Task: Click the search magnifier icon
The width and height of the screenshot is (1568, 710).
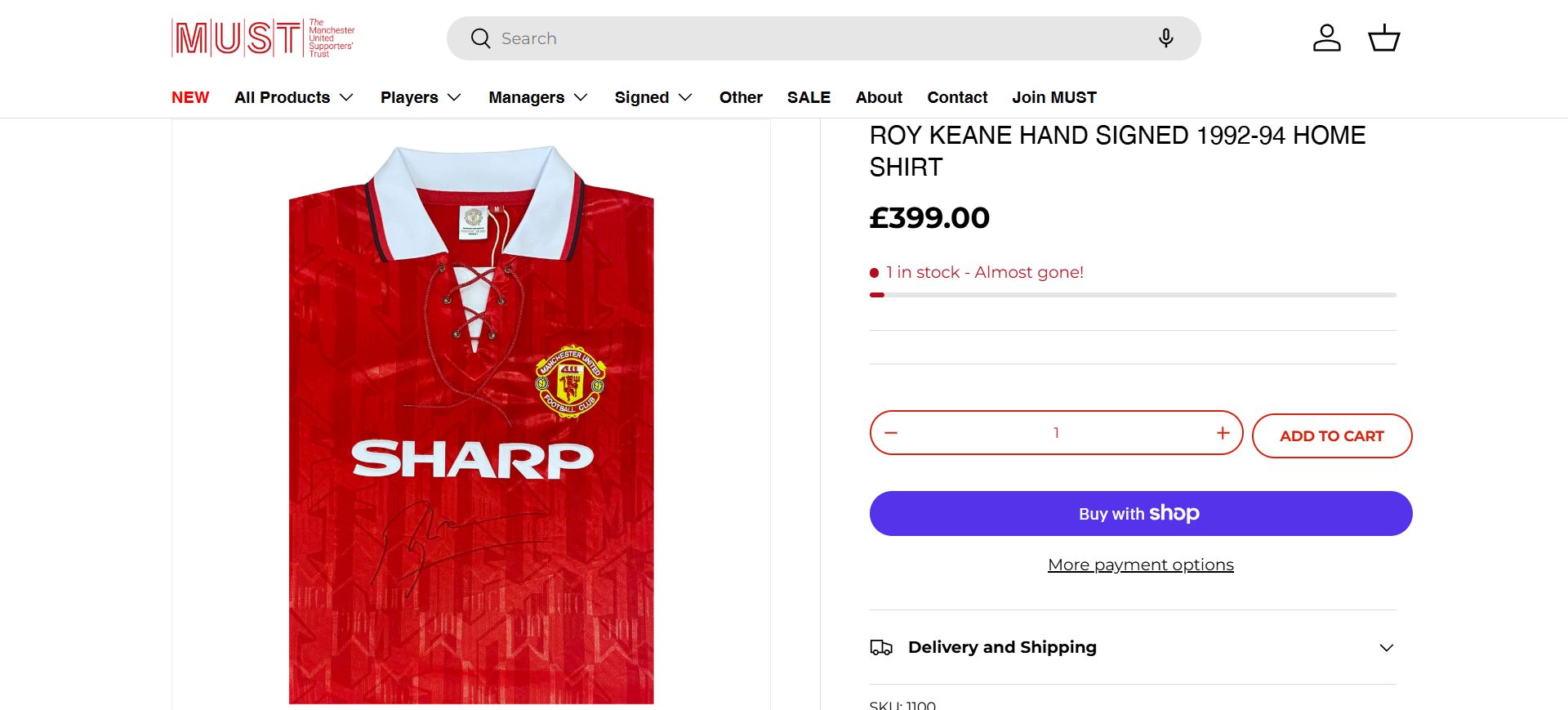Action: [x=480, y=38]
